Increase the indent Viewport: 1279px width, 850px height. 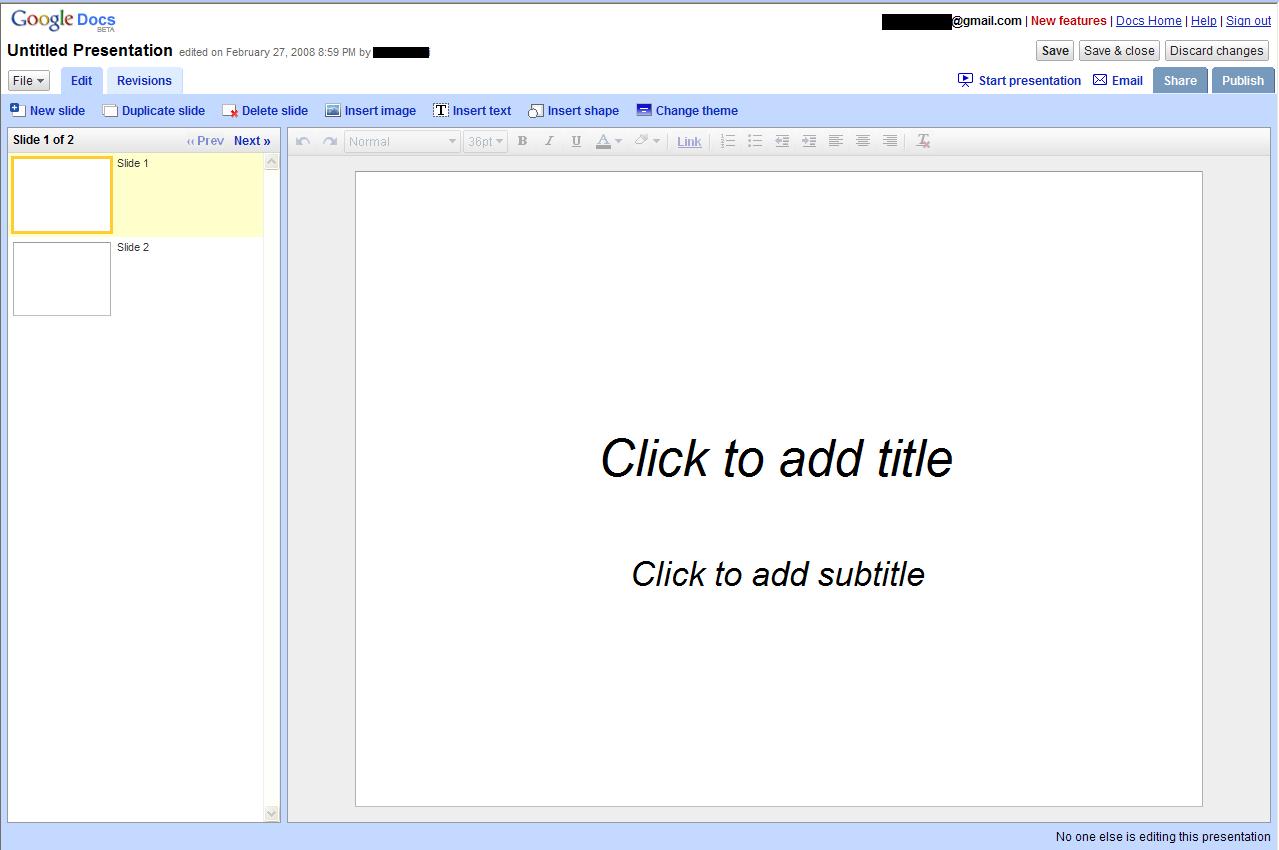click(x=809, y=141)
